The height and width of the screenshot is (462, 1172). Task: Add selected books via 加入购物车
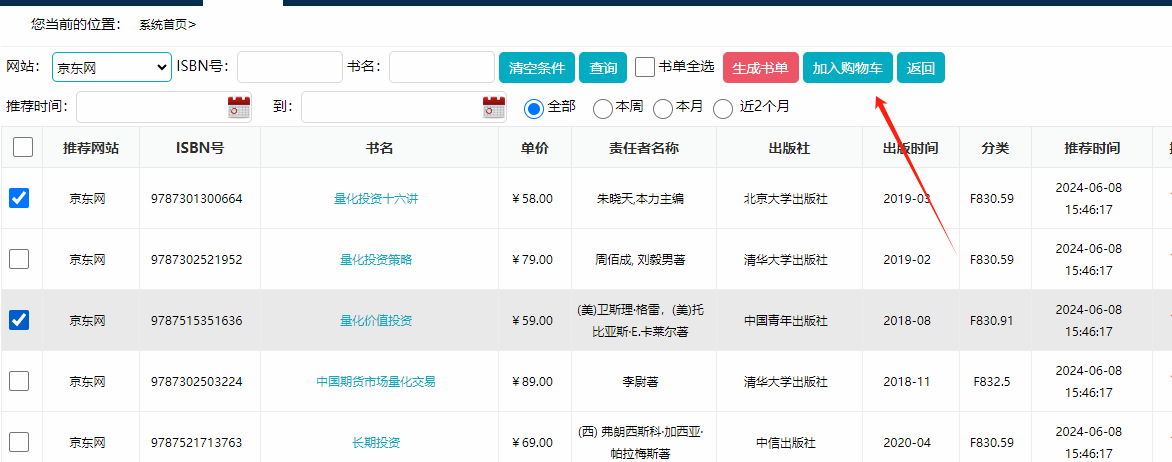pyautogui.click(x=847, y=68)
